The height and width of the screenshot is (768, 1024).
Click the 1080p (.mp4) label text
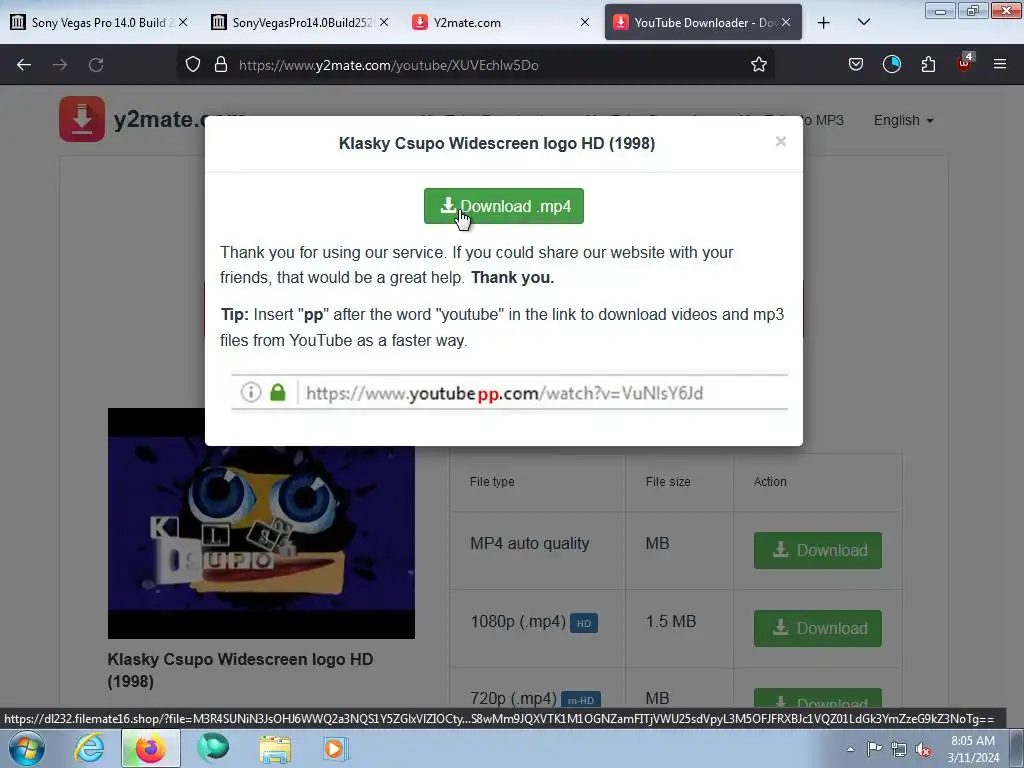click(x=518, y=621)
